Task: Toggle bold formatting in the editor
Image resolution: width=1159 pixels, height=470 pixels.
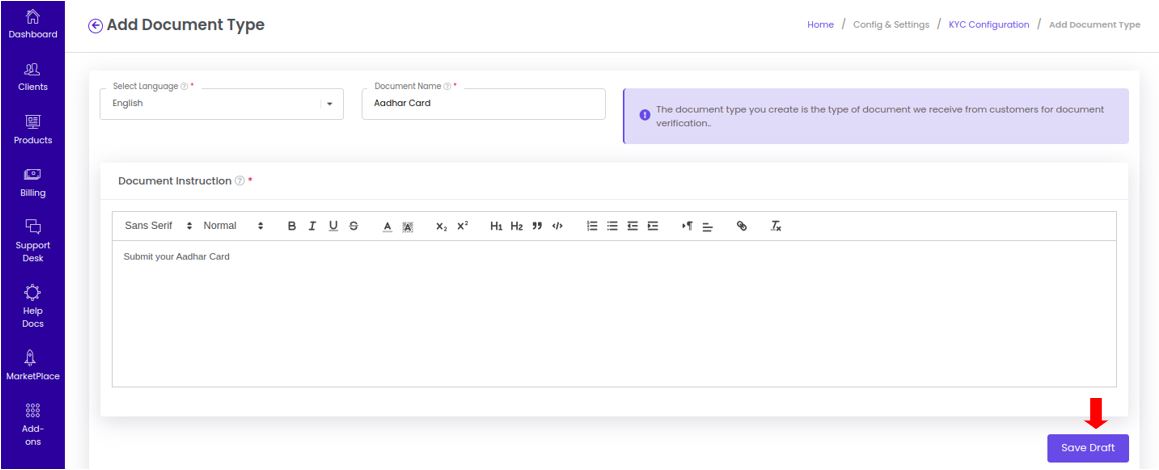Action: (292, 226)
